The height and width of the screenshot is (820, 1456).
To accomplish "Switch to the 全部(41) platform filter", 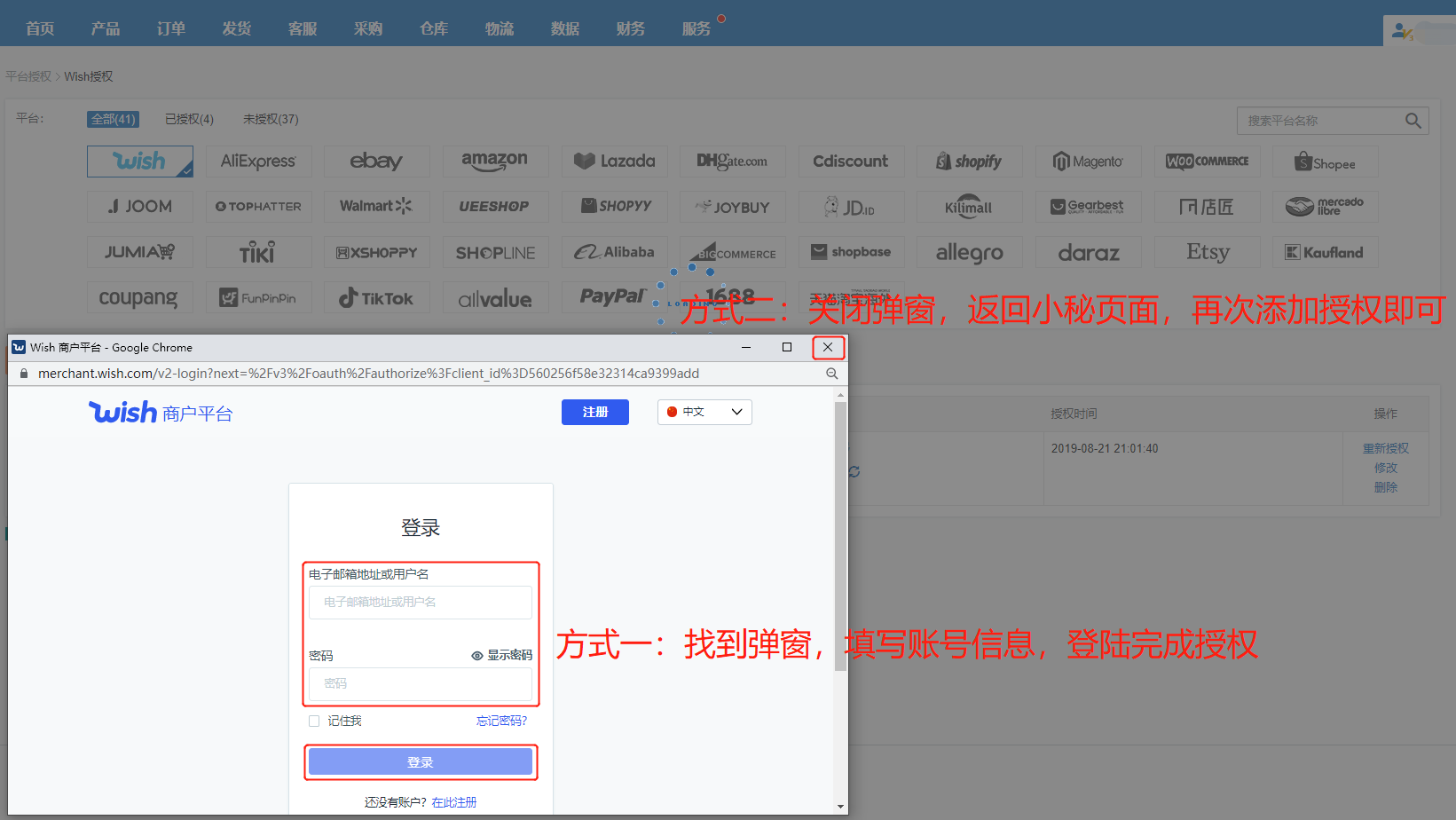I will pos(113,119).
